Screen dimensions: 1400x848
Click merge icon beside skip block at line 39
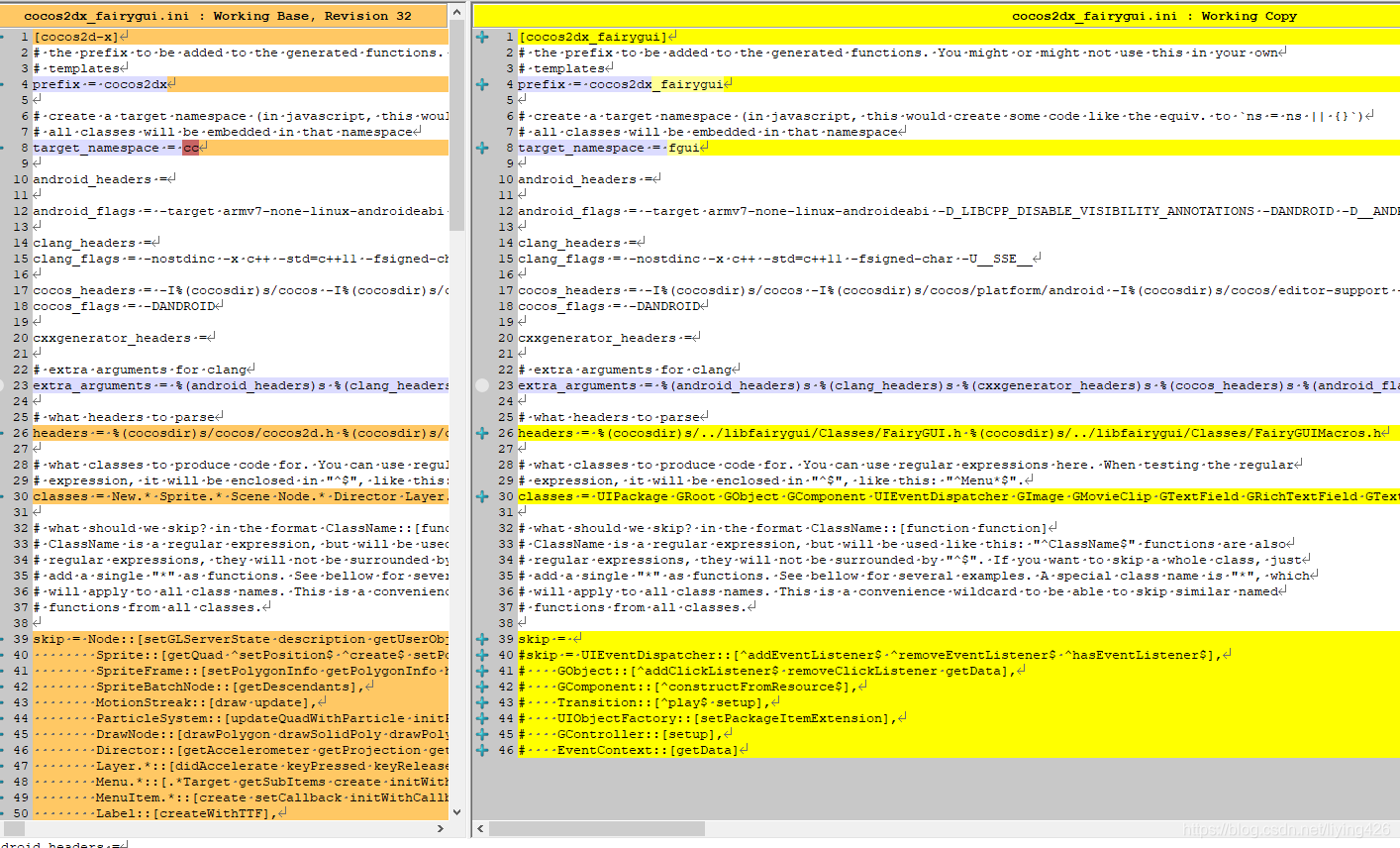point(482,638)
